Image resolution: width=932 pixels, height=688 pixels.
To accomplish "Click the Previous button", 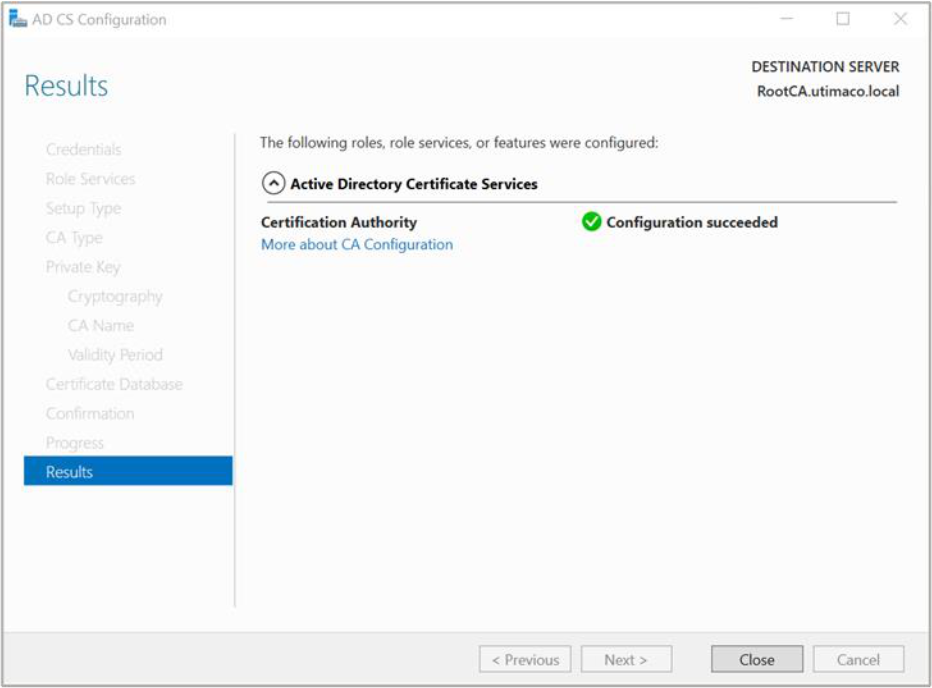I will tap(525, 659).
